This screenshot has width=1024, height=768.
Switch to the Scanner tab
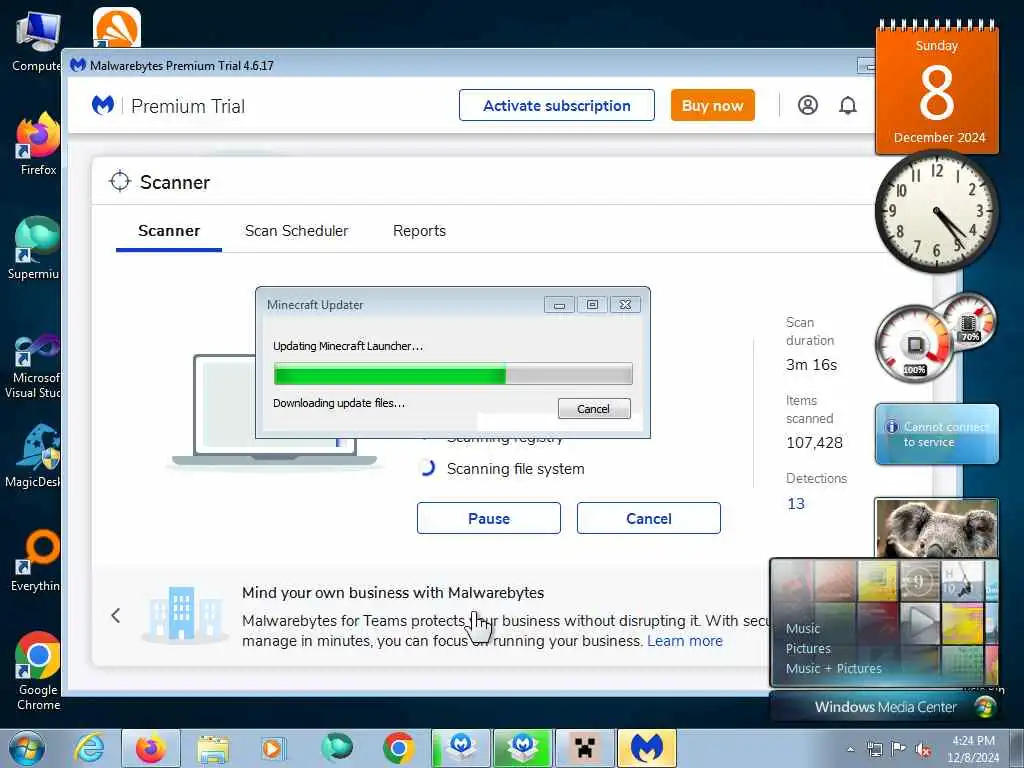[169, 231]
